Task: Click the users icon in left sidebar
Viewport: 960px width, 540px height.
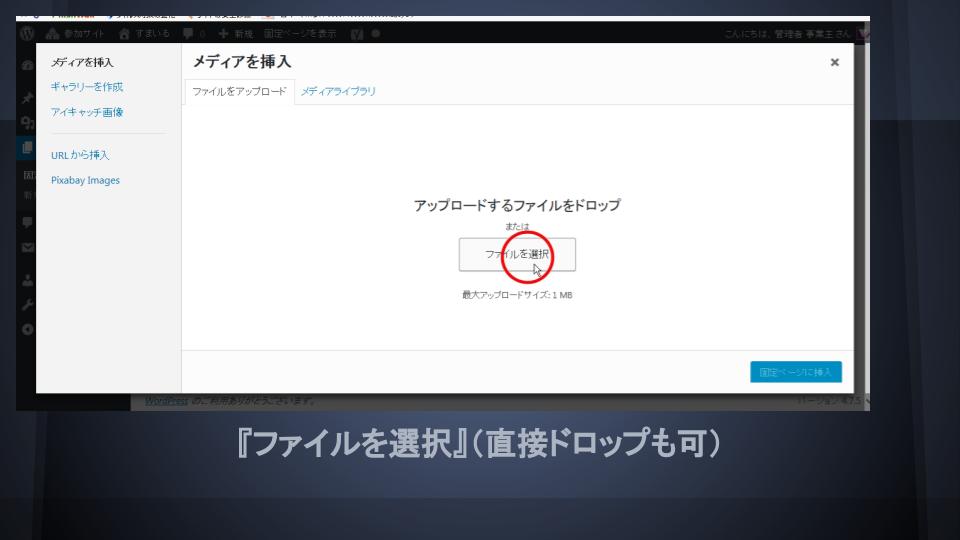Action: [26, 280]
